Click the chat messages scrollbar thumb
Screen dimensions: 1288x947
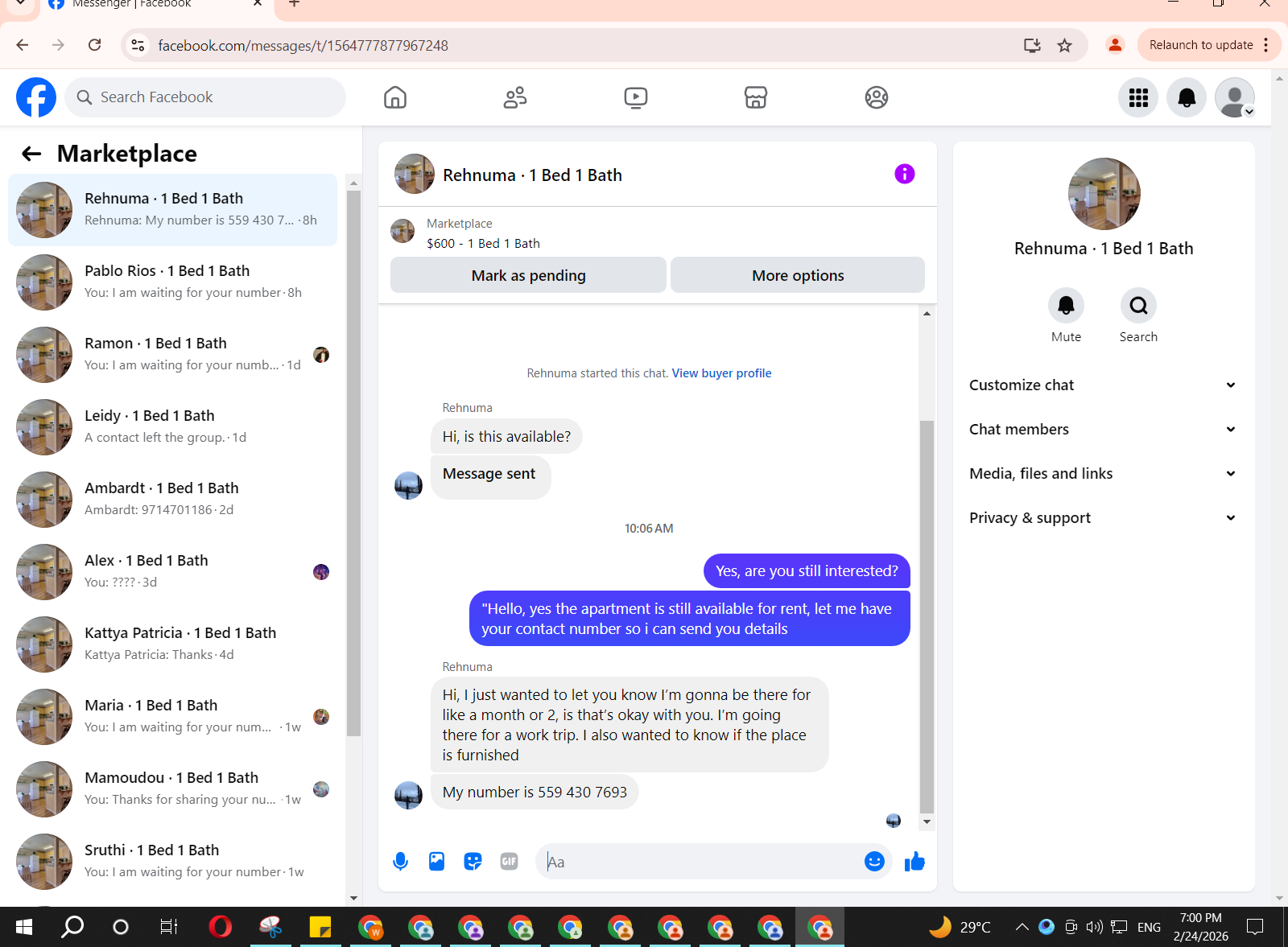coord(927,616)
